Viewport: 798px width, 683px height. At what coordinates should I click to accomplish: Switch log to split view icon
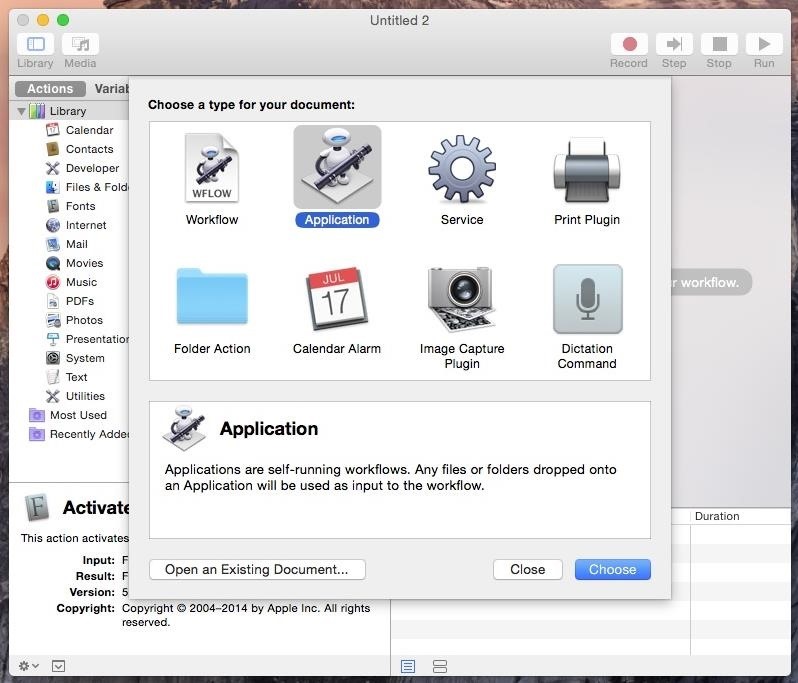point(440,666)
